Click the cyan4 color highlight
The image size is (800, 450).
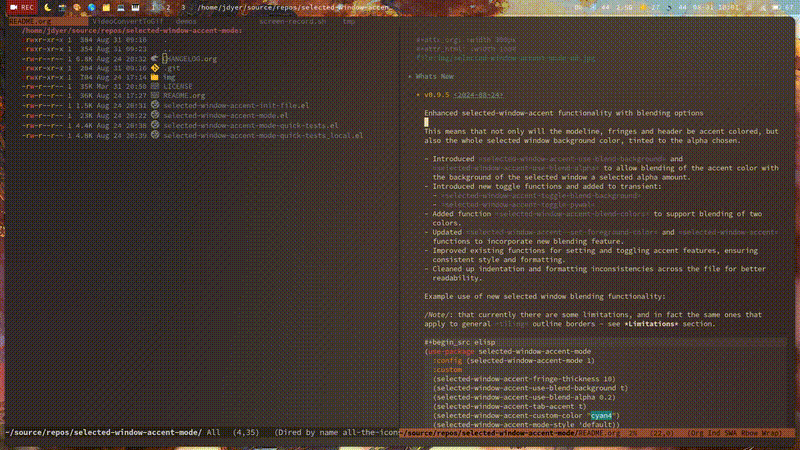tap(601, 415)
